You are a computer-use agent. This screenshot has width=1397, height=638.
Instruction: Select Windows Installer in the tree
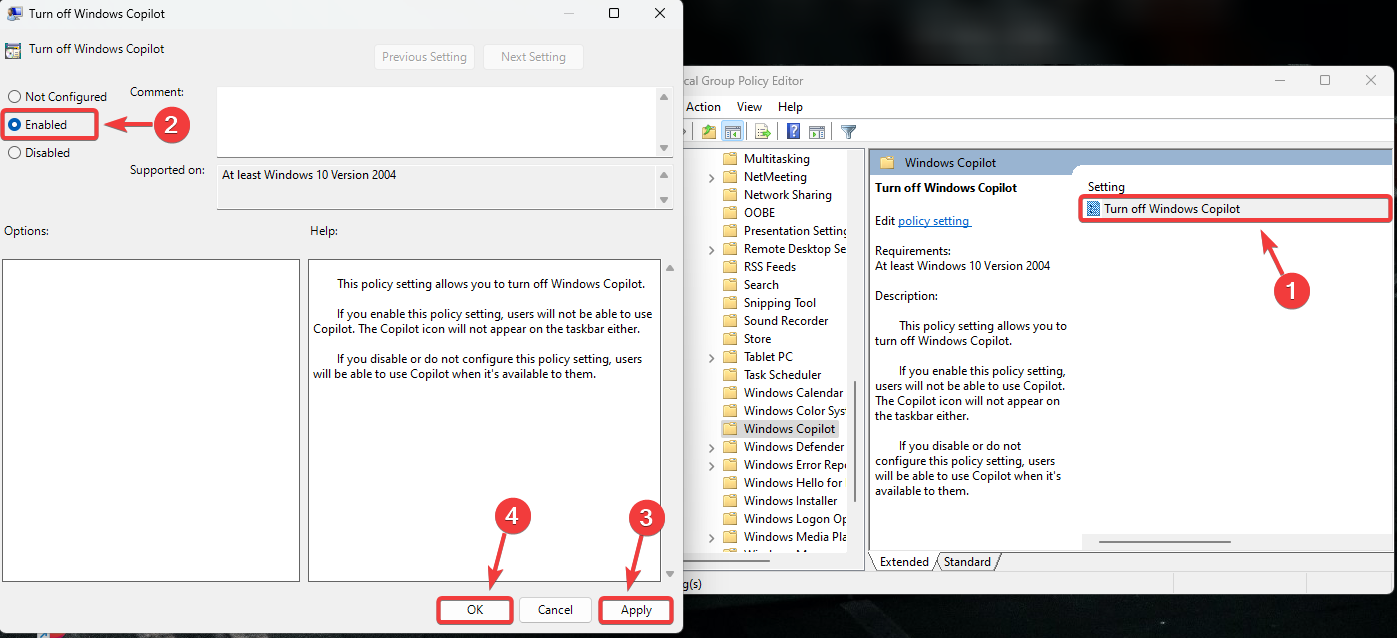click(x=790, y=501)
